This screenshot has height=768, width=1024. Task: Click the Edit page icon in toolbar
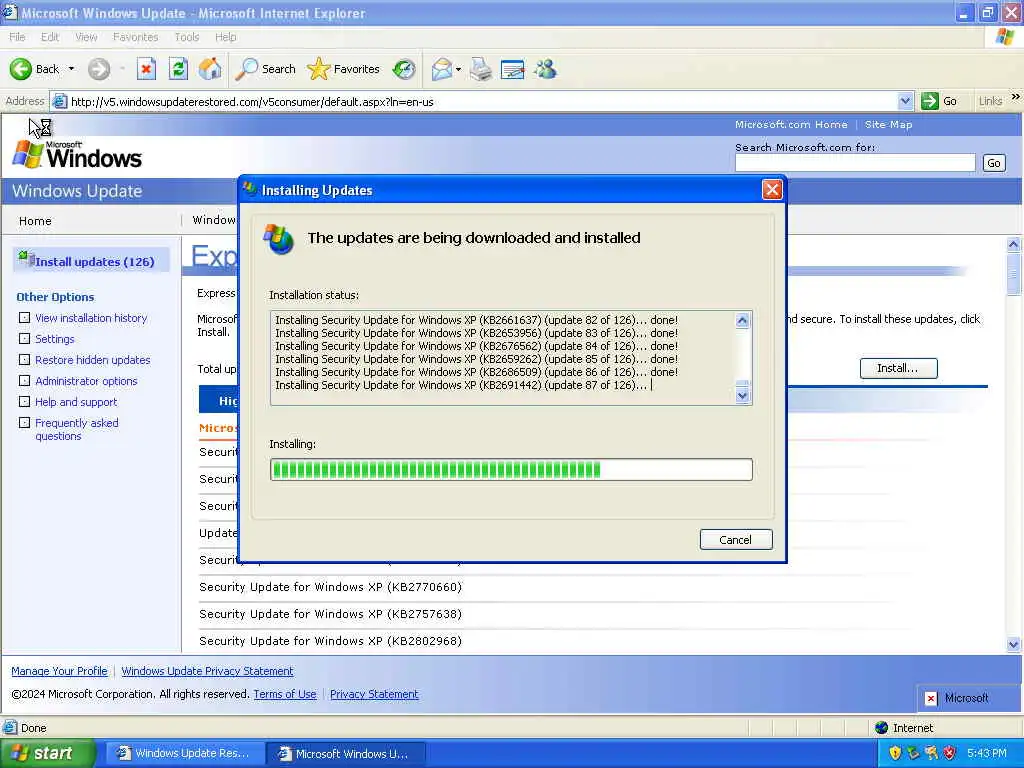tap(513, 69)
